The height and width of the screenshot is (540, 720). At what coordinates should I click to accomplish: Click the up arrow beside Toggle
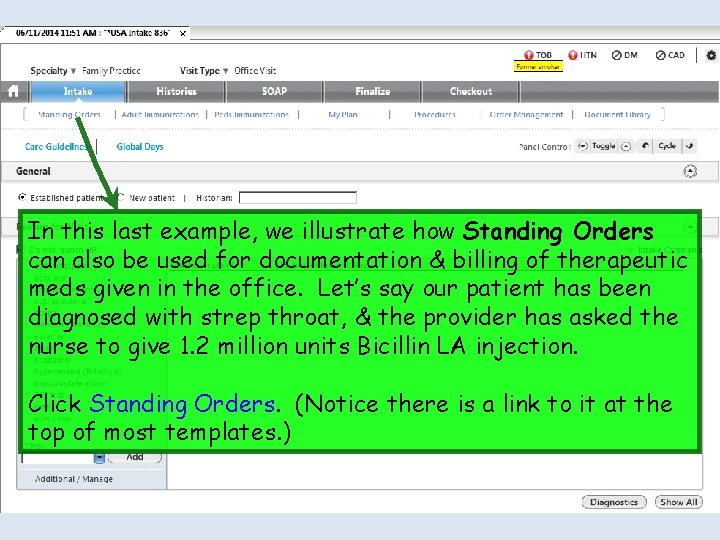[625, 146]
